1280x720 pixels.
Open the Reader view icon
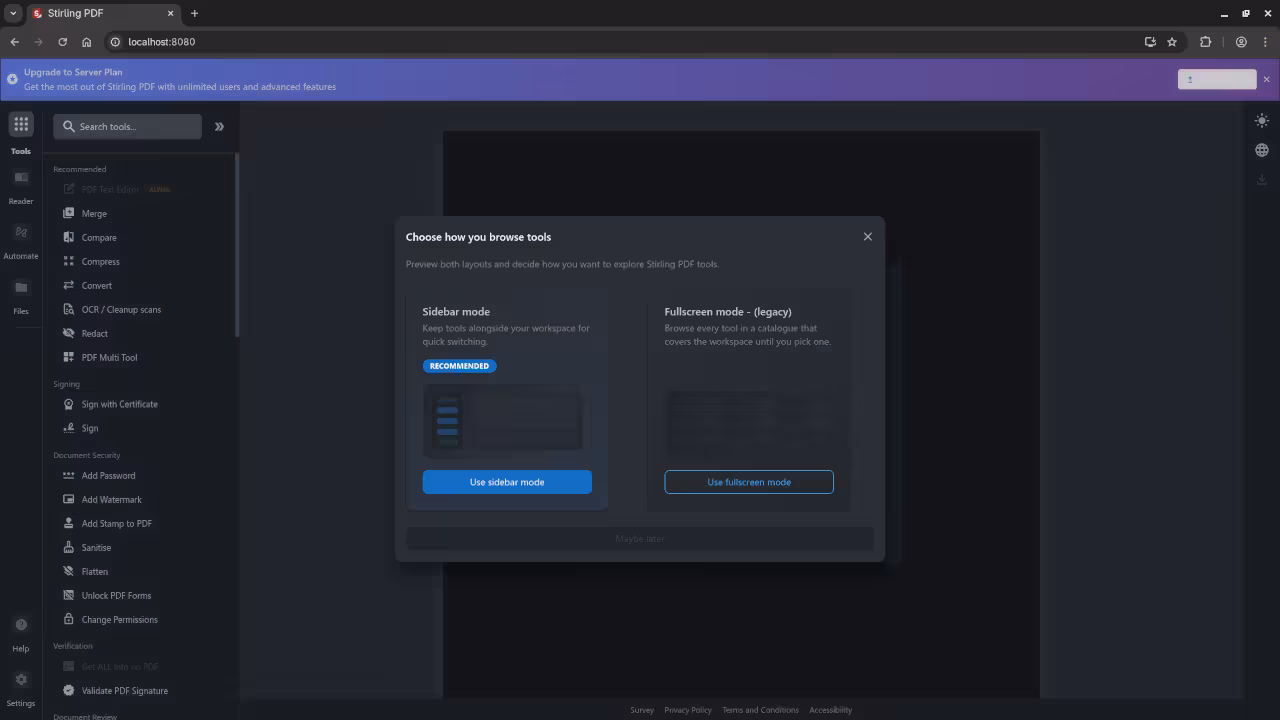(21, 178)
